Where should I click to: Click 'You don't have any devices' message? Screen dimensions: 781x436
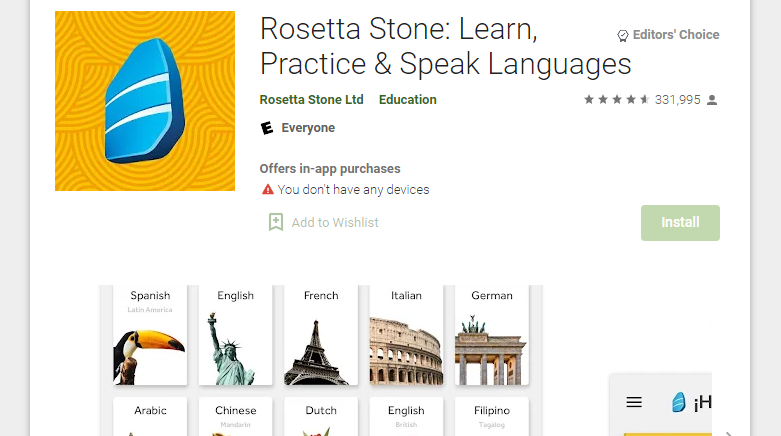(353, 190)
